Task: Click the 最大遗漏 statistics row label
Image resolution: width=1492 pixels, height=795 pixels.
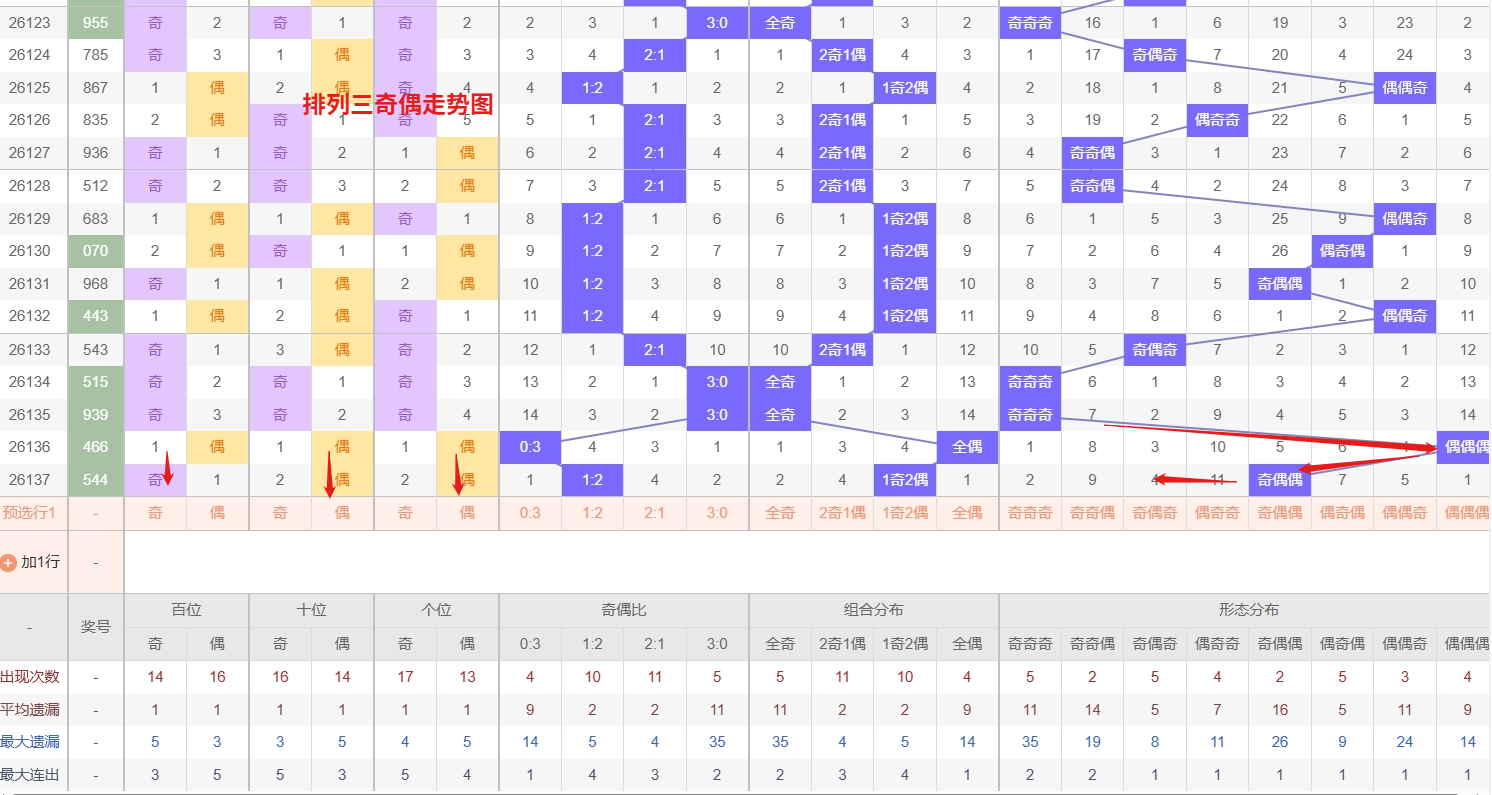Action: 30,742
